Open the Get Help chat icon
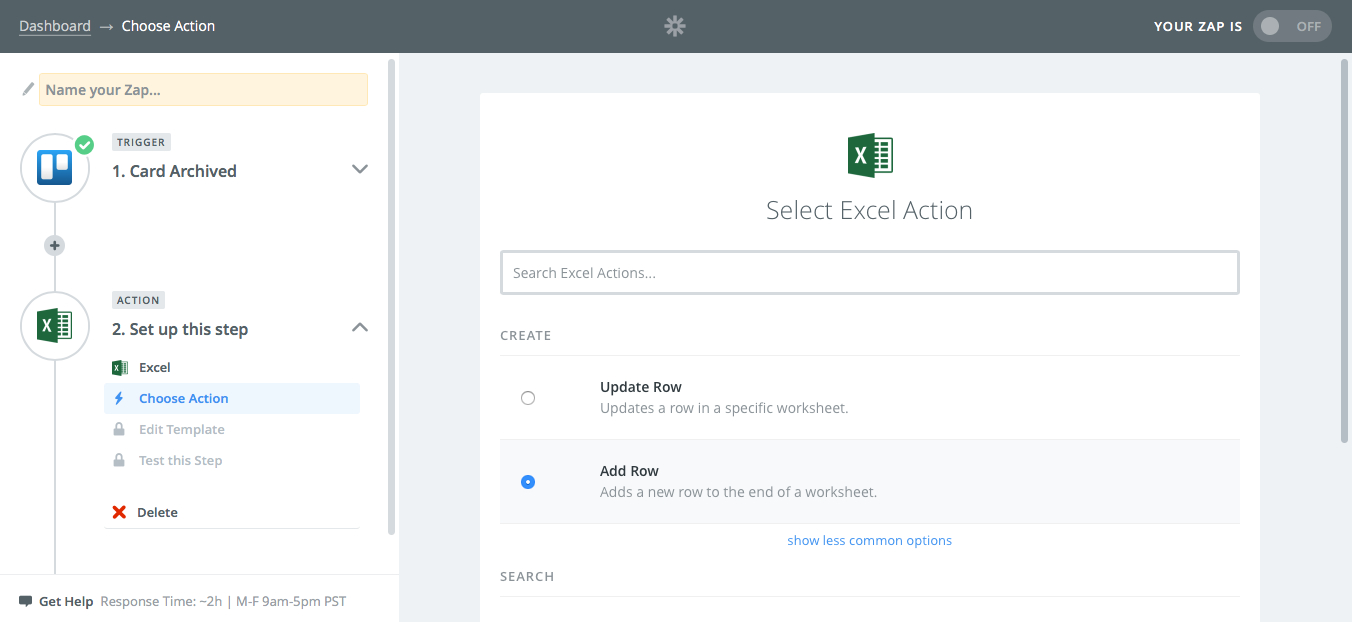Screen dimensions: 1352x622 point(25,601)
